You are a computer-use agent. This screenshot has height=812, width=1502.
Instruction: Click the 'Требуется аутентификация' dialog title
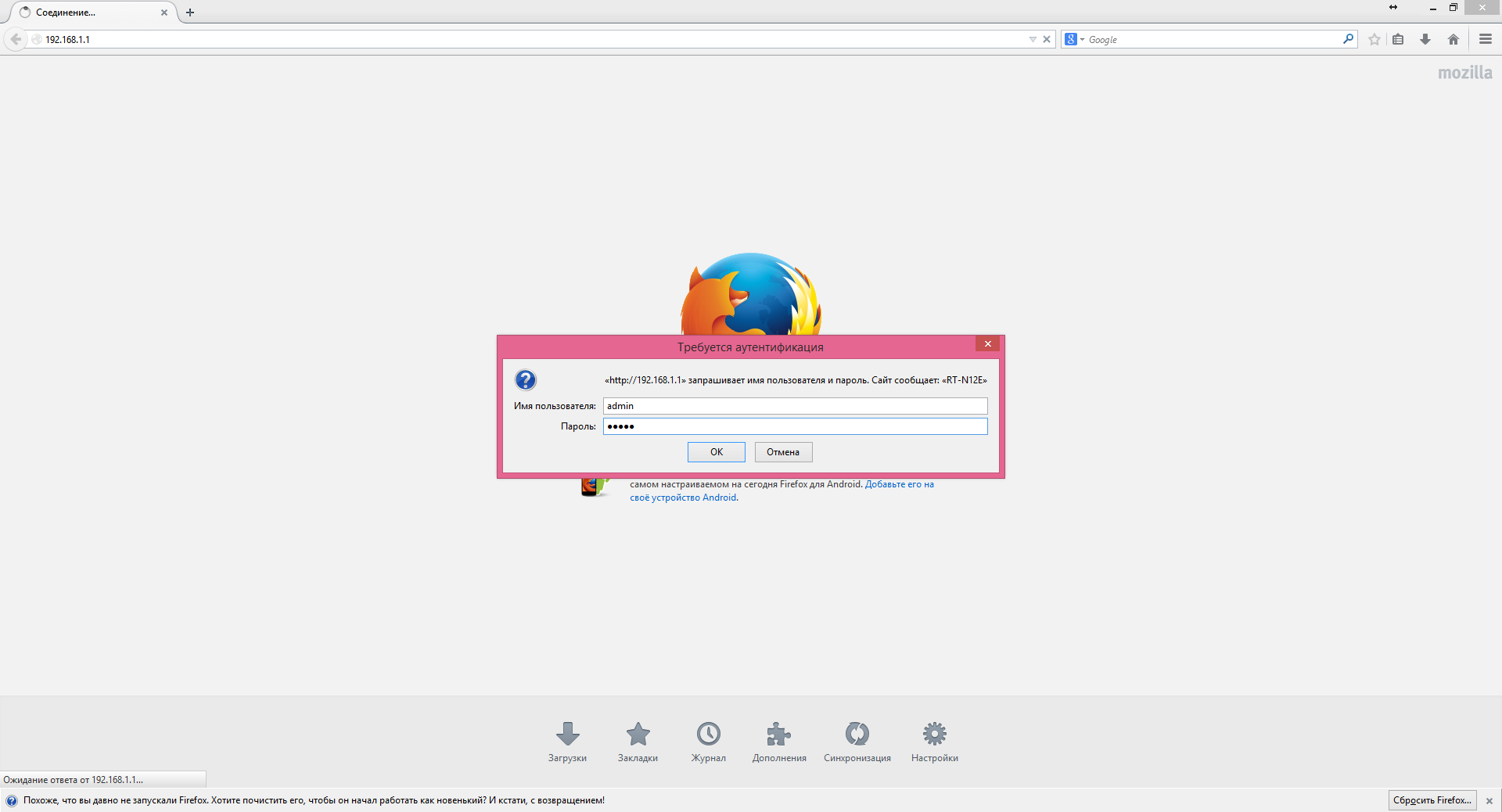click(x=750, y=347)
